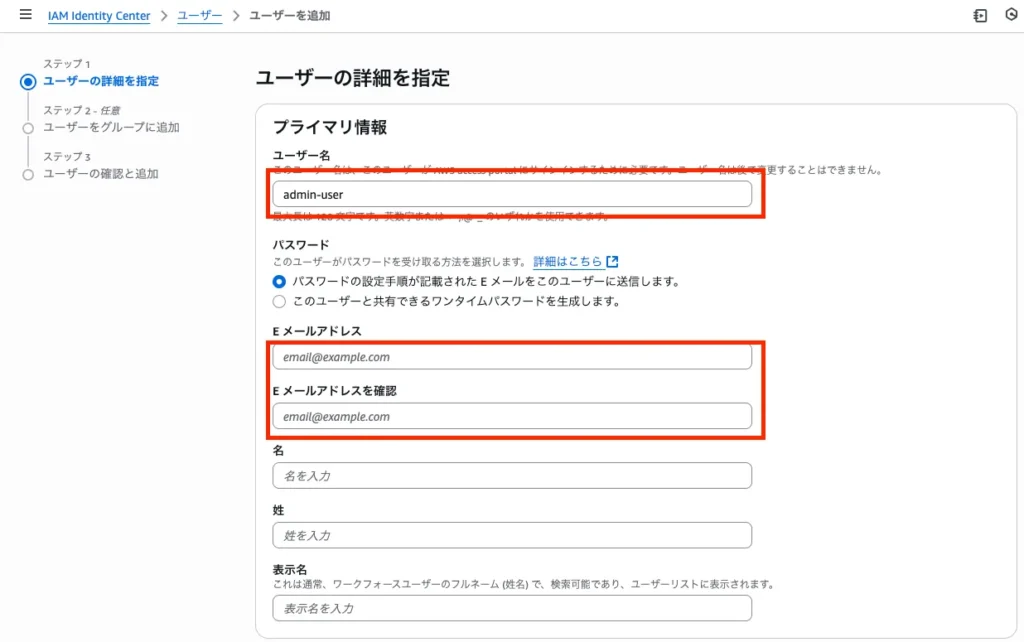1024x642 pixels.
Task: Open the ユーザー breadcrumb link
Action: coord(200,16)
